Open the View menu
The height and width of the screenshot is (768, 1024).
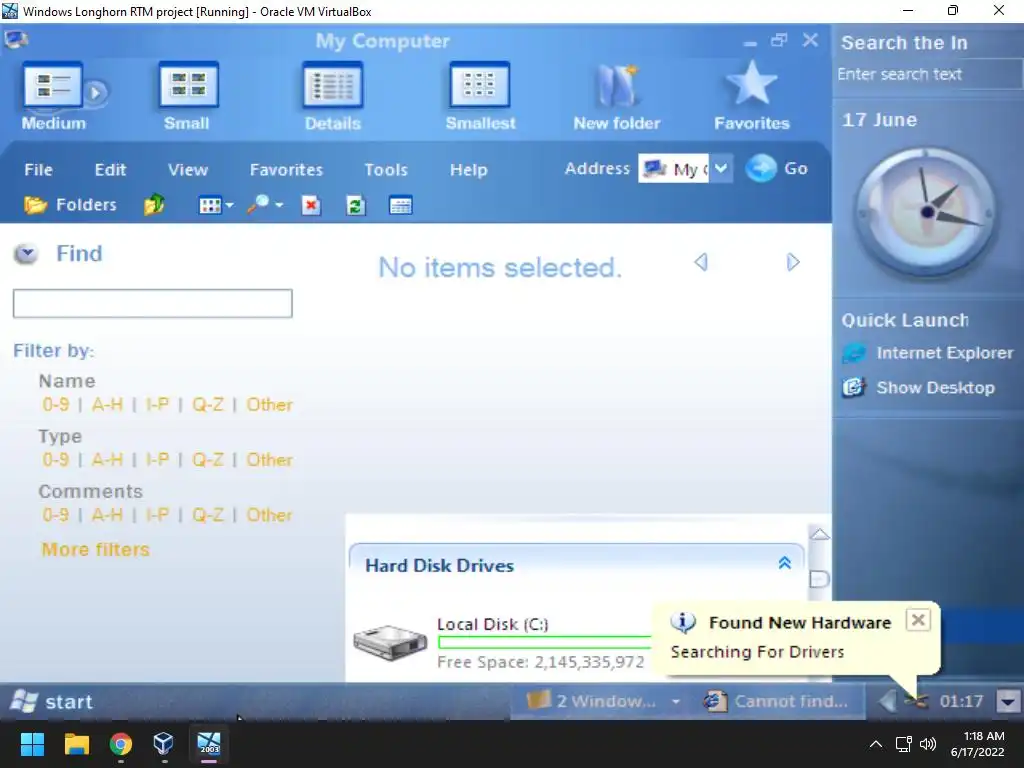pyautogui.click(x=187, y=170)
